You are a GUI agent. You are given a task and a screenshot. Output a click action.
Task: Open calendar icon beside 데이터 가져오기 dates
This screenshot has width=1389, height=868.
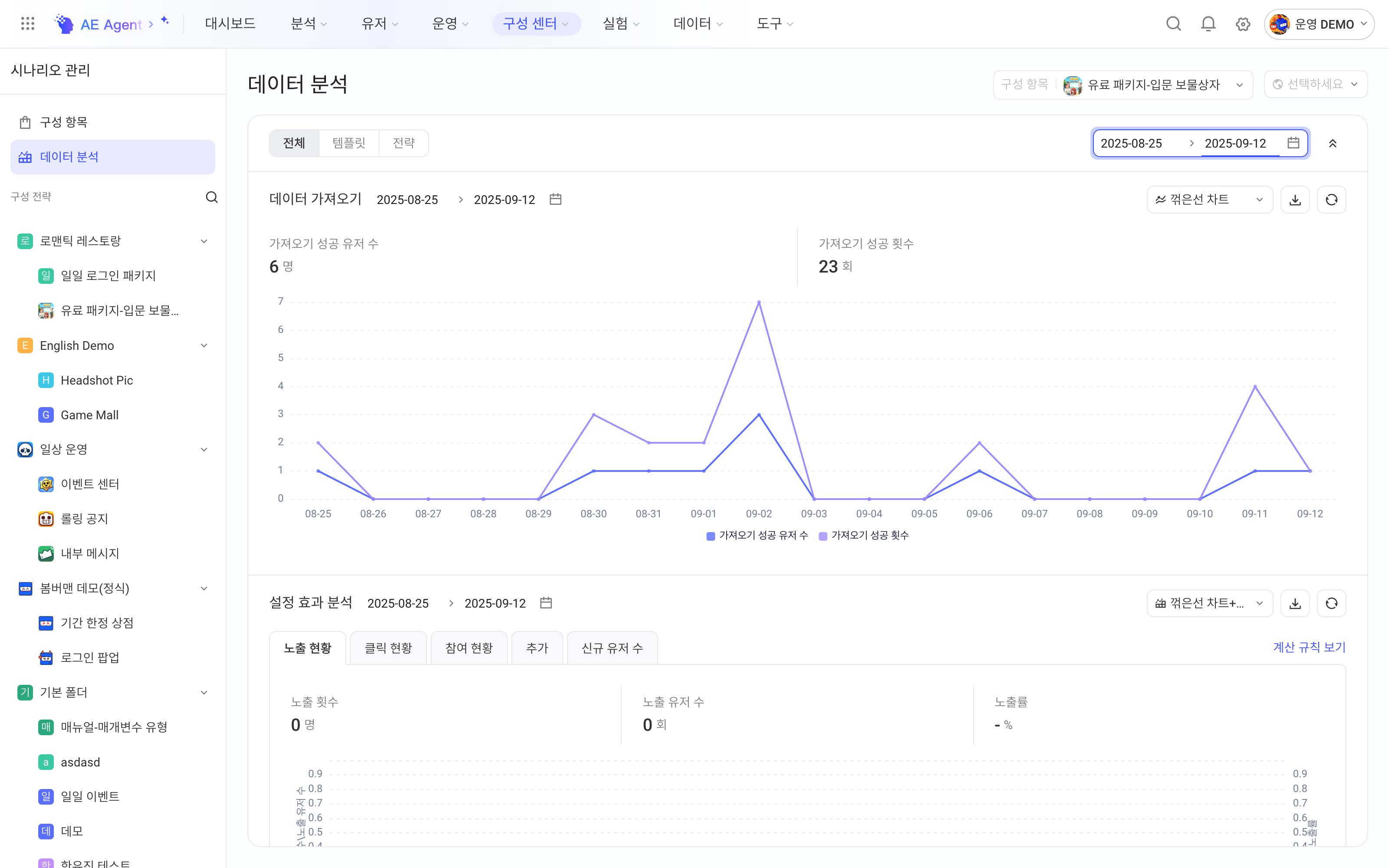click(555, 199)
